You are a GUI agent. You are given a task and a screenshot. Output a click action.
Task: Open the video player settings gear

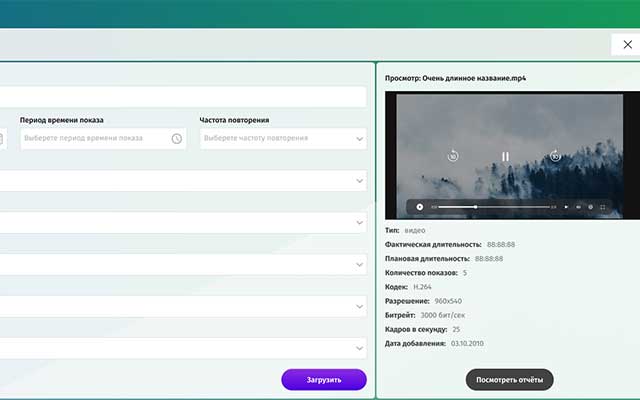click(x=591, y=207)
